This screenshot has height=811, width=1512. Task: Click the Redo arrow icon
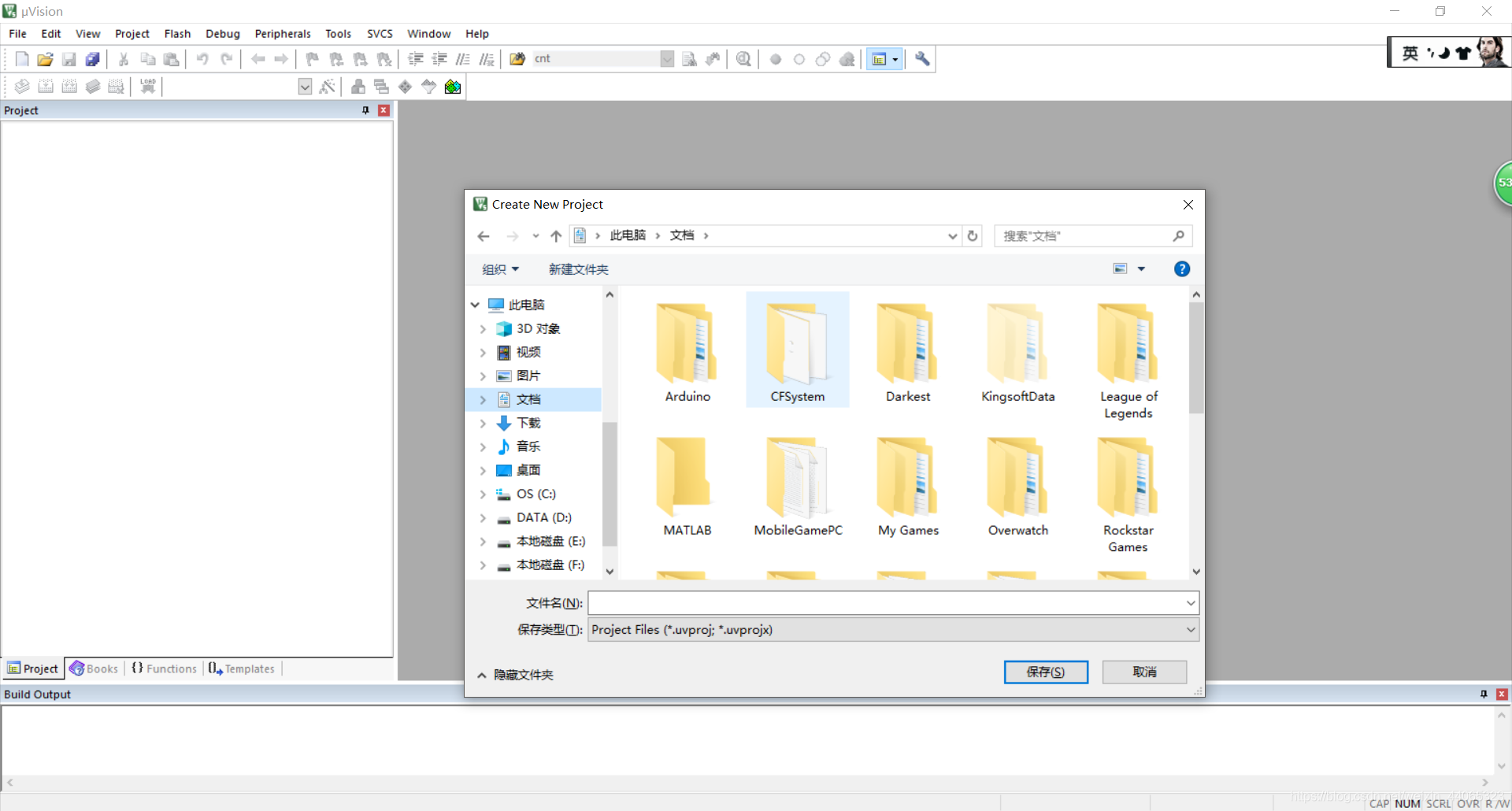(227, 59)
